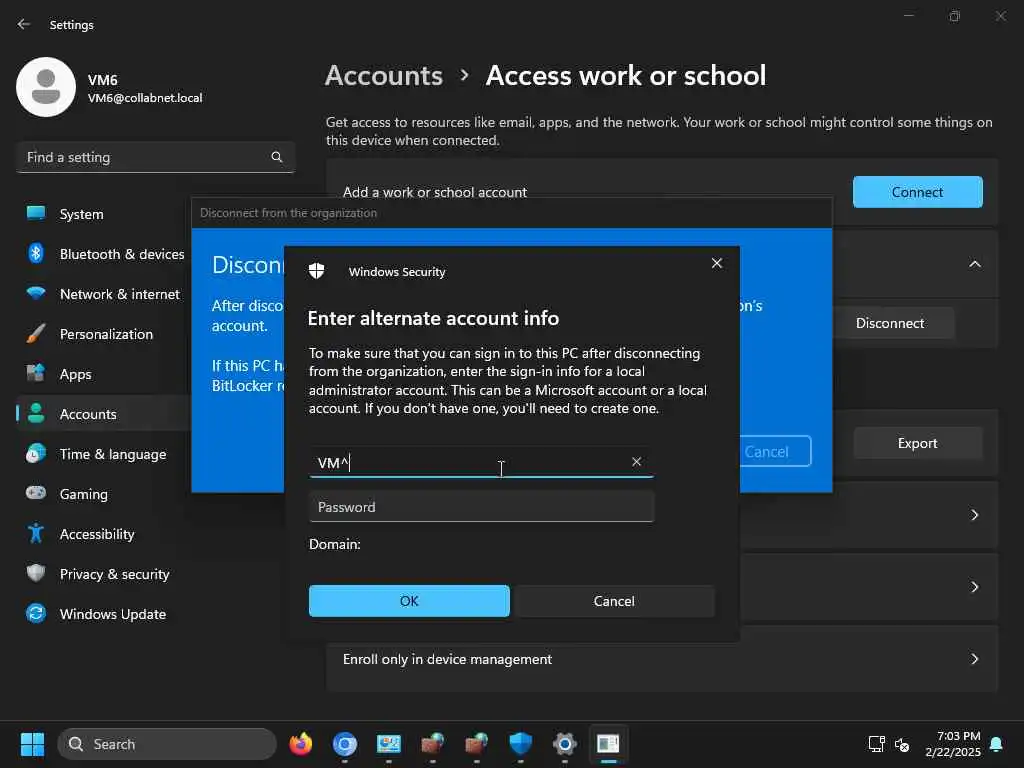The width and height of the screenshot is (1024, 768).
Task: Open the clock showing 7:03 PM
Action: coord(953,744)
